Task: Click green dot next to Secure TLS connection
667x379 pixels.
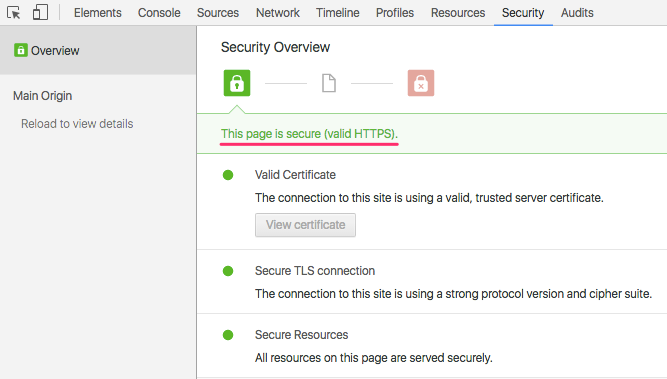Action: coord(228,271)
